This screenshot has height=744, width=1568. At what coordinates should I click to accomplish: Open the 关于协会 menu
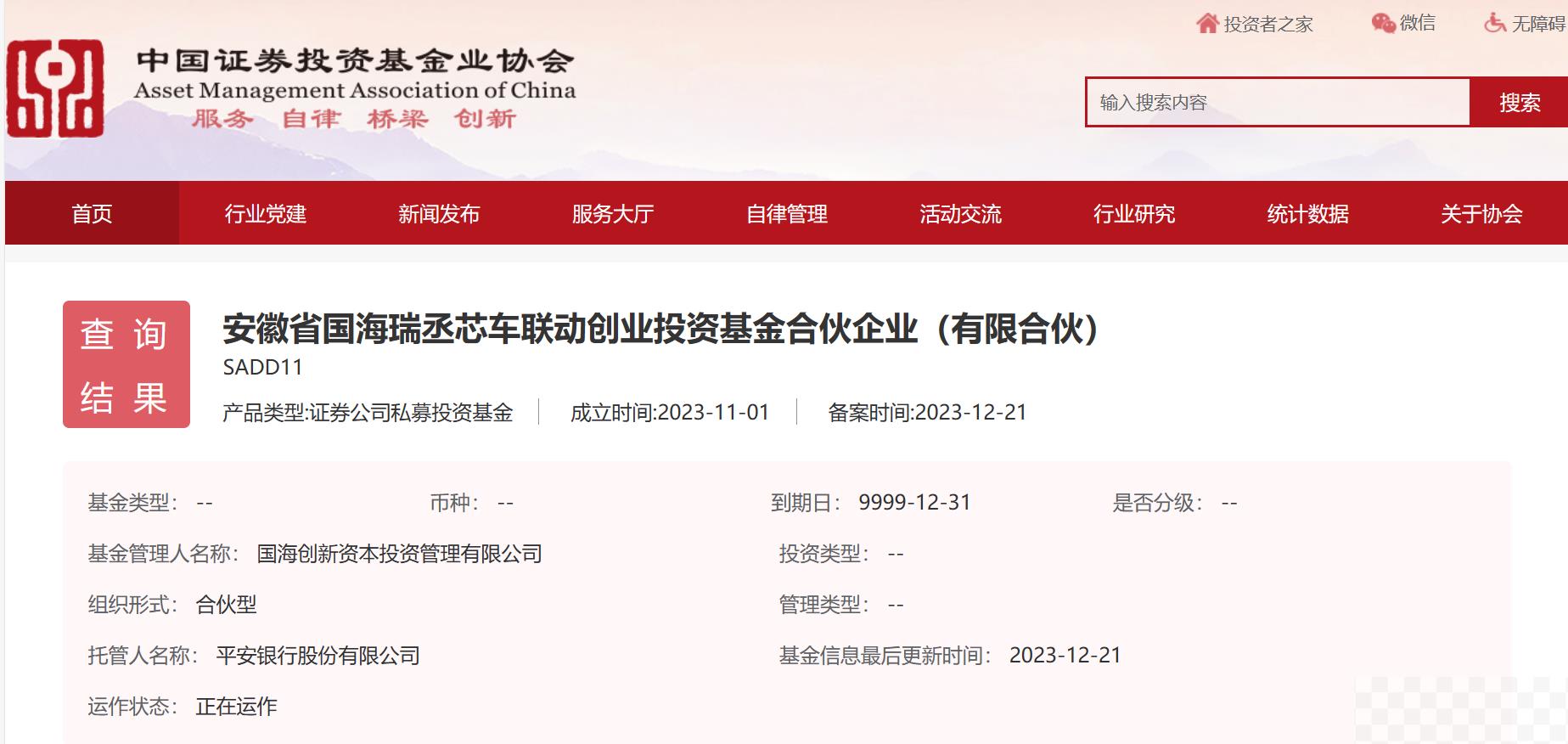coord(1481,213)
